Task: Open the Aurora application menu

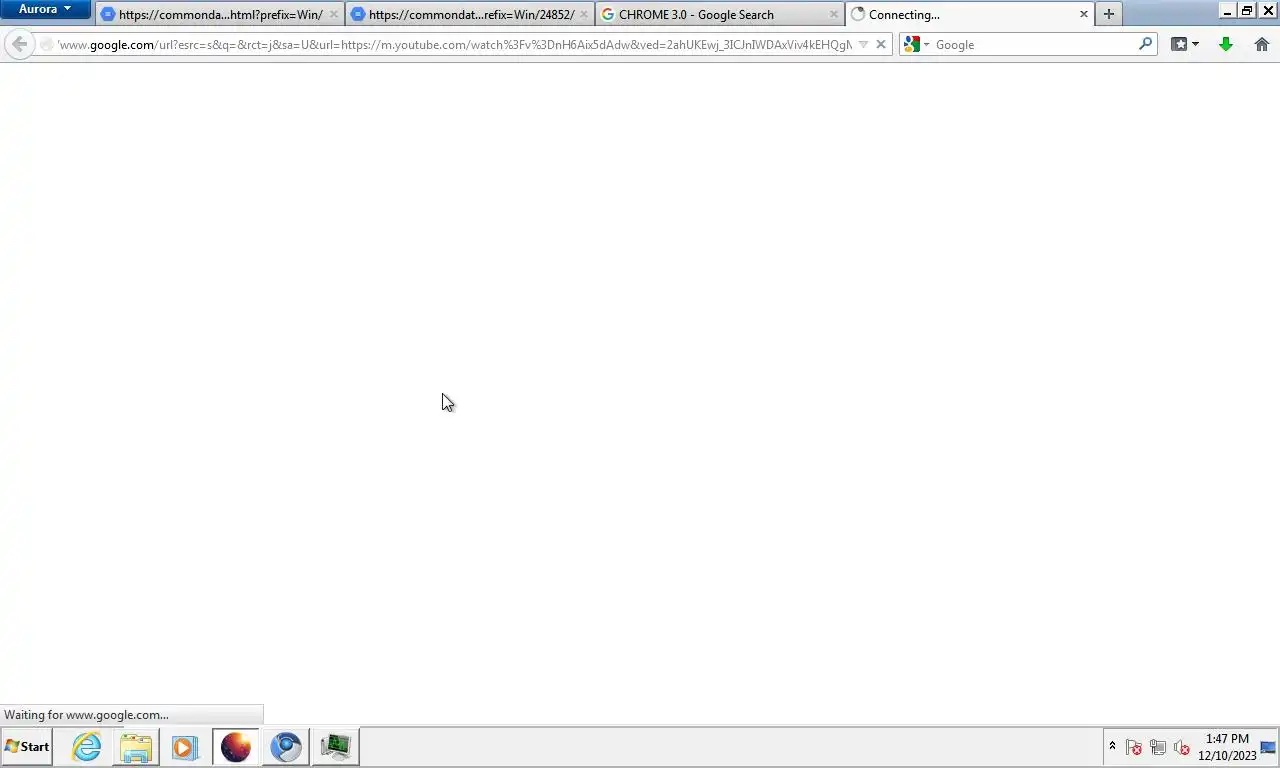Action: click(x=45, y=10)
